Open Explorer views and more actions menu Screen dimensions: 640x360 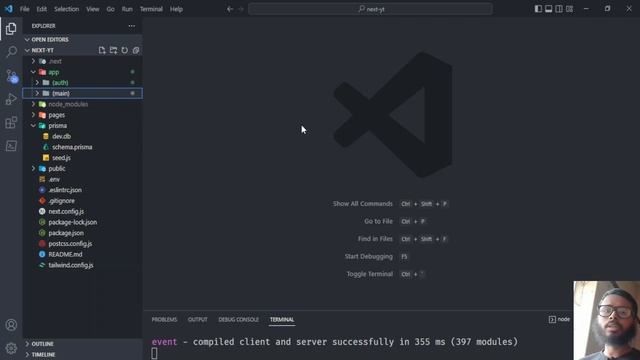[x=131, y=26]
